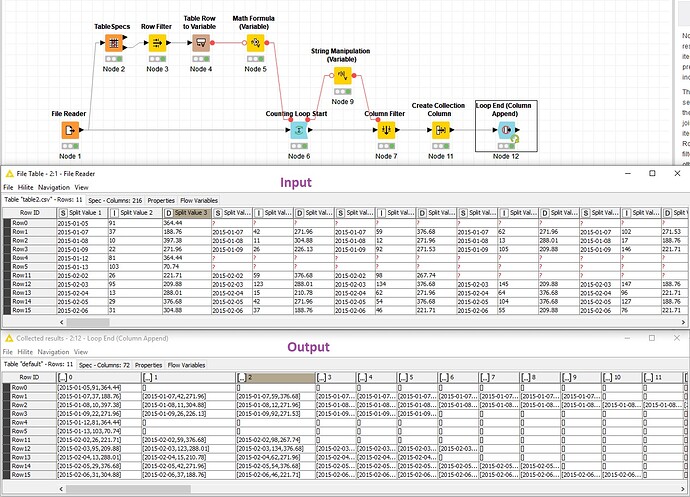690x497 pixels.
Task: Switch to Properties tab in Collected results window
Action: 148,365
